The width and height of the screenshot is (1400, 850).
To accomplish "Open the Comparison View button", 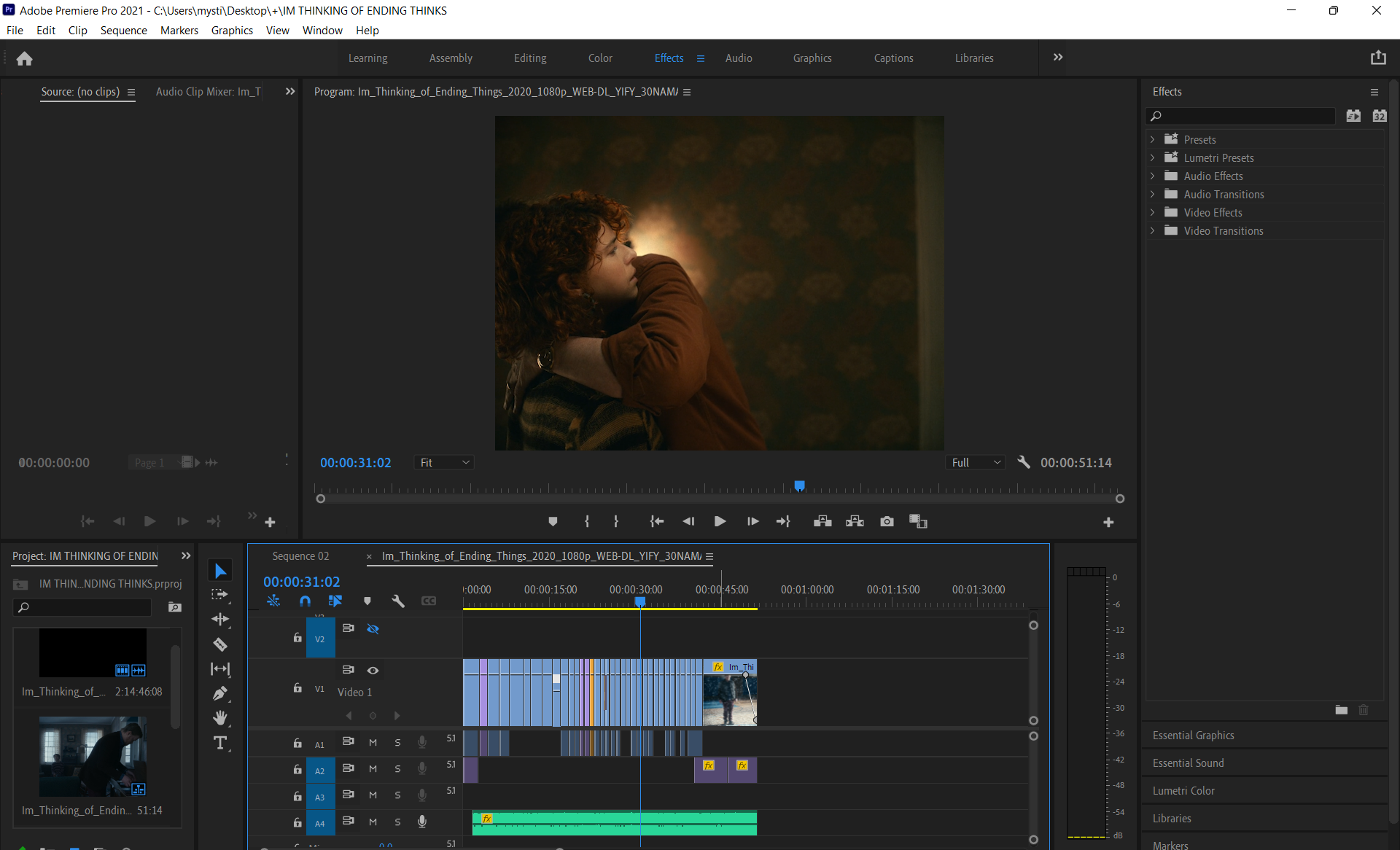I will [x=918, y=522].
